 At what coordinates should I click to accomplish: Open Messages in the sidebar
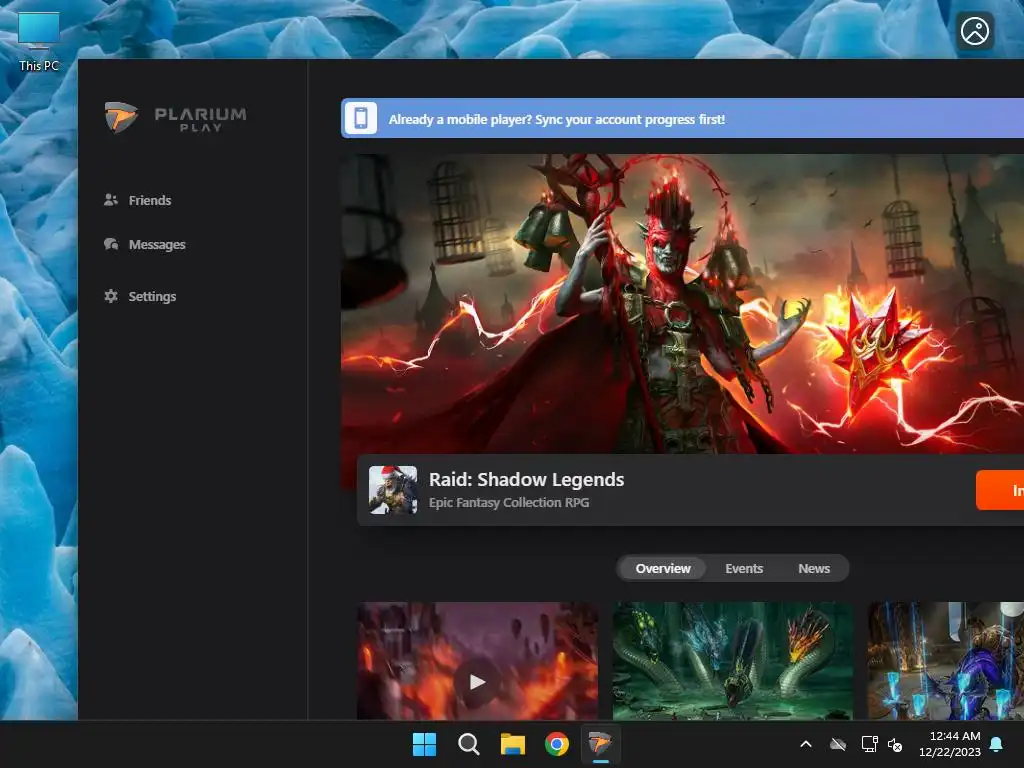click(x=145, y=244)
